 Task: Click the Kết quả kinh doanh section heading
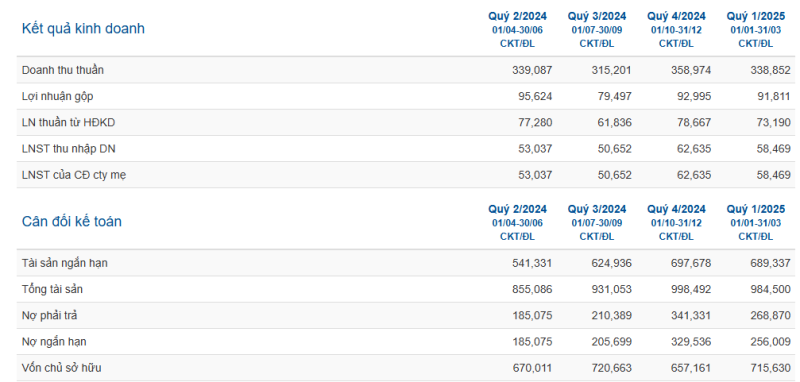(83, 29)
